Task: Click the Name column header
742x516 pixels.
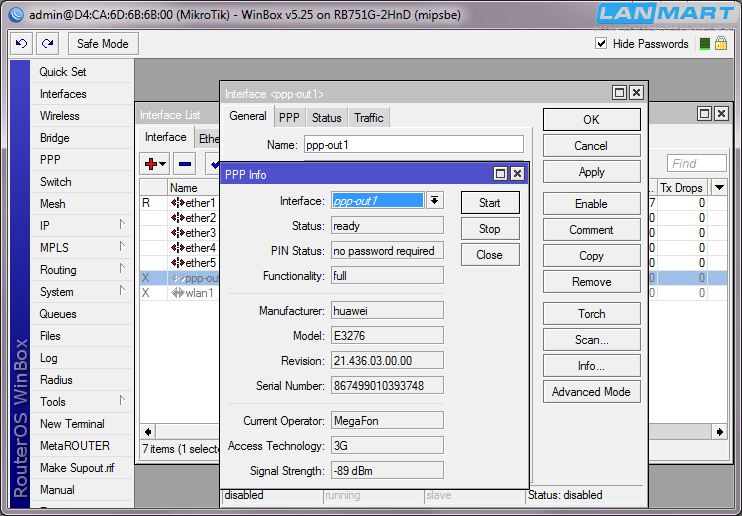Action: pyautogui.click(x=194, y=187)
